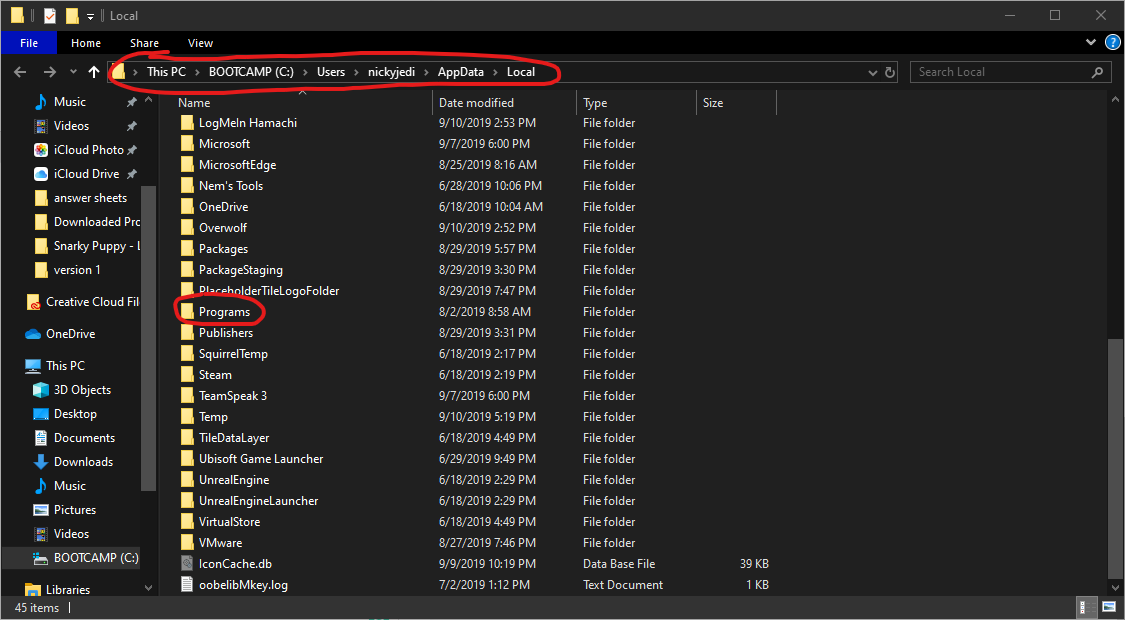Open iCloud Photos in Quick access

[88, 150]
